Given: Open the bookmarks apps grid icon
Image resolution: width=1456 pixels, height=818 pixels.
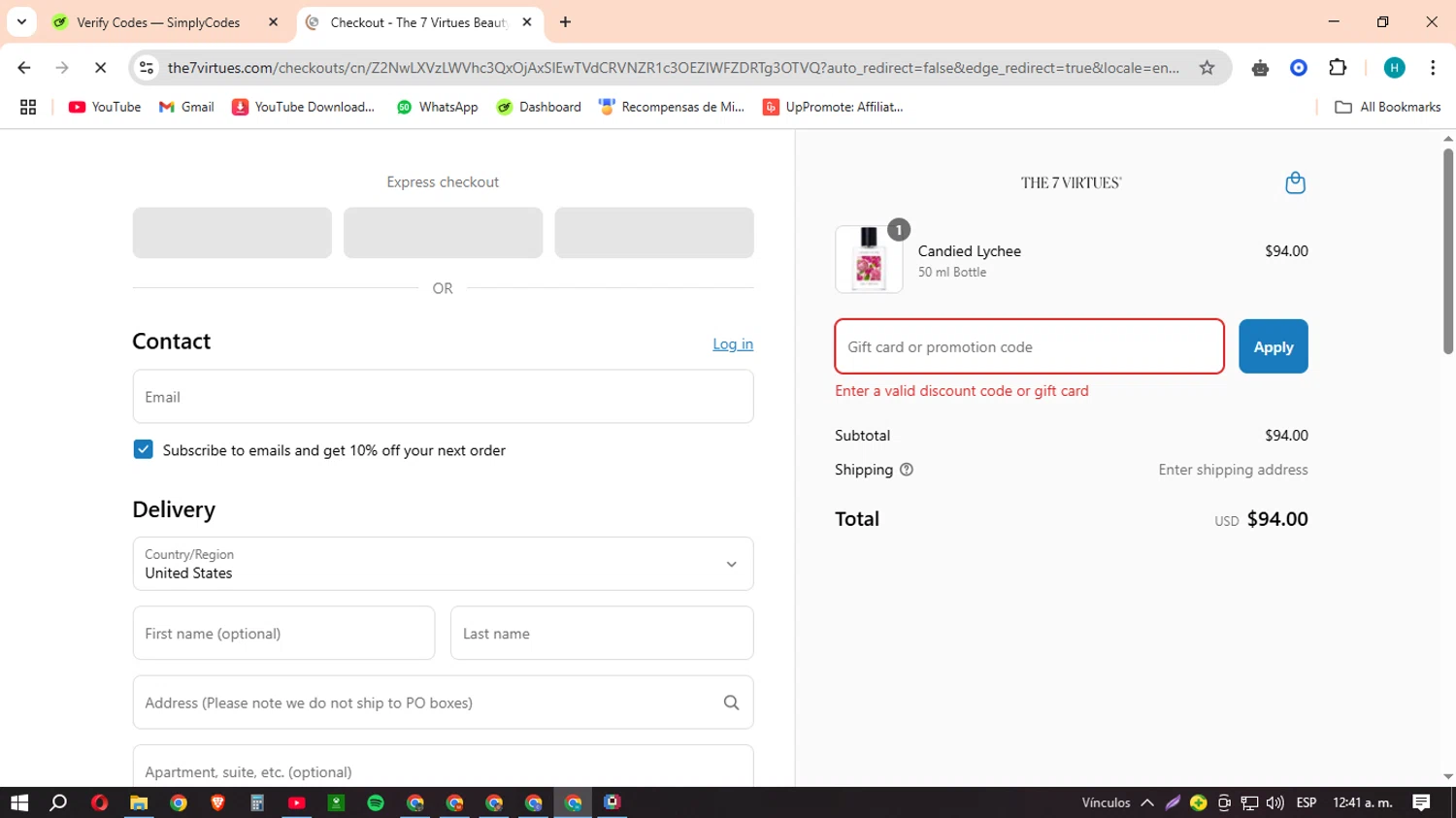Looking at the screenshot, I should click(x=28, y=107).
